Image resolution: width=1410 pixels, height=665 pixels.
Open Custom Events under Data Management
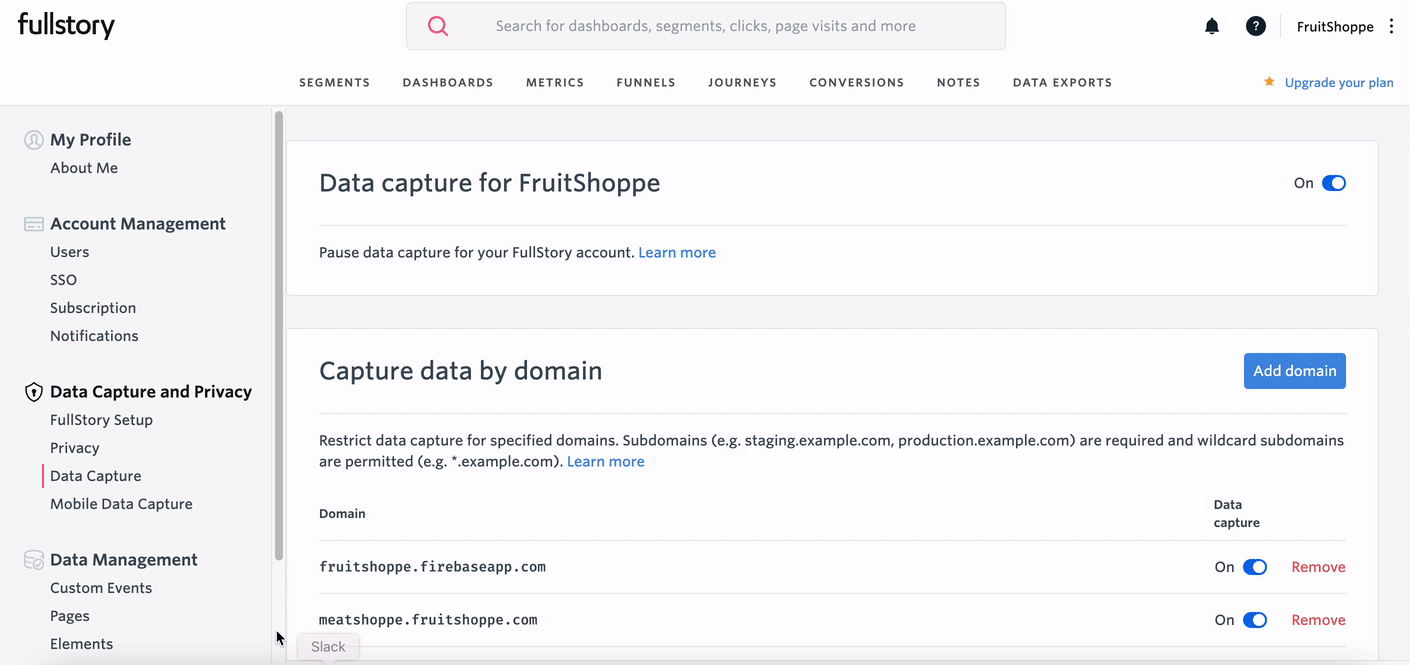coord(101,588)
